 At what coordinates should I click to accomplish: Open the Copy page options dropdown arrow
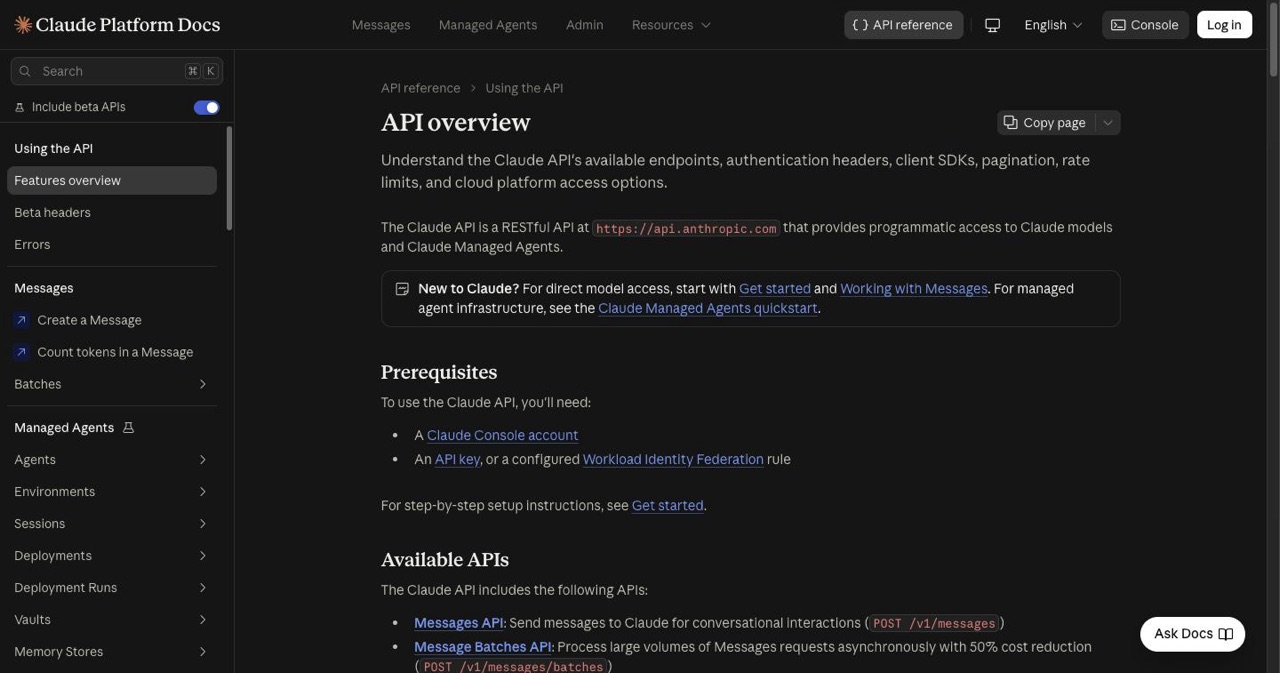click(1108, 123)
